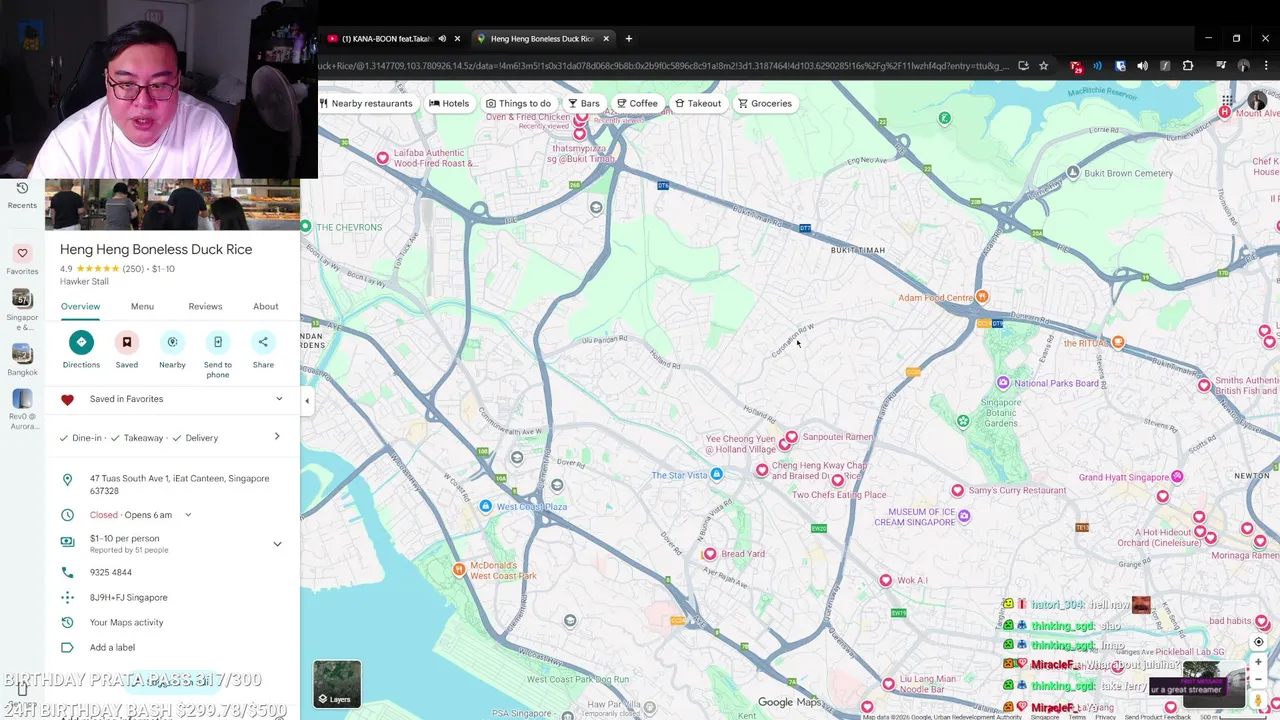
Task: Click the Directions icon button
Action: 81,342
